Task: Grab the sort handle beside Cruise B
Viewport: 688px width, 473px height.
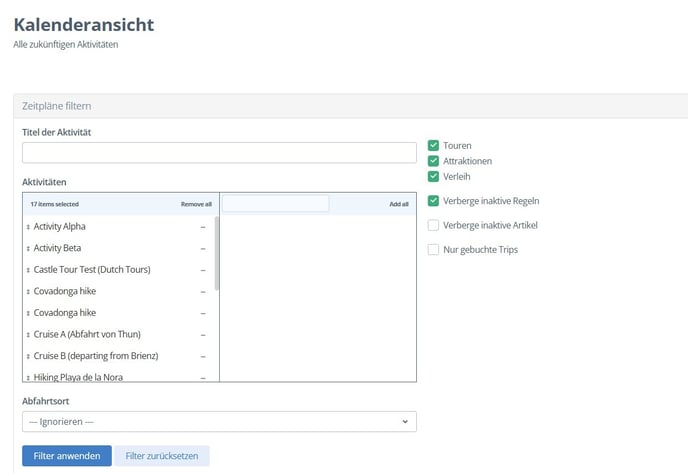Action: [x=28, y=356]
